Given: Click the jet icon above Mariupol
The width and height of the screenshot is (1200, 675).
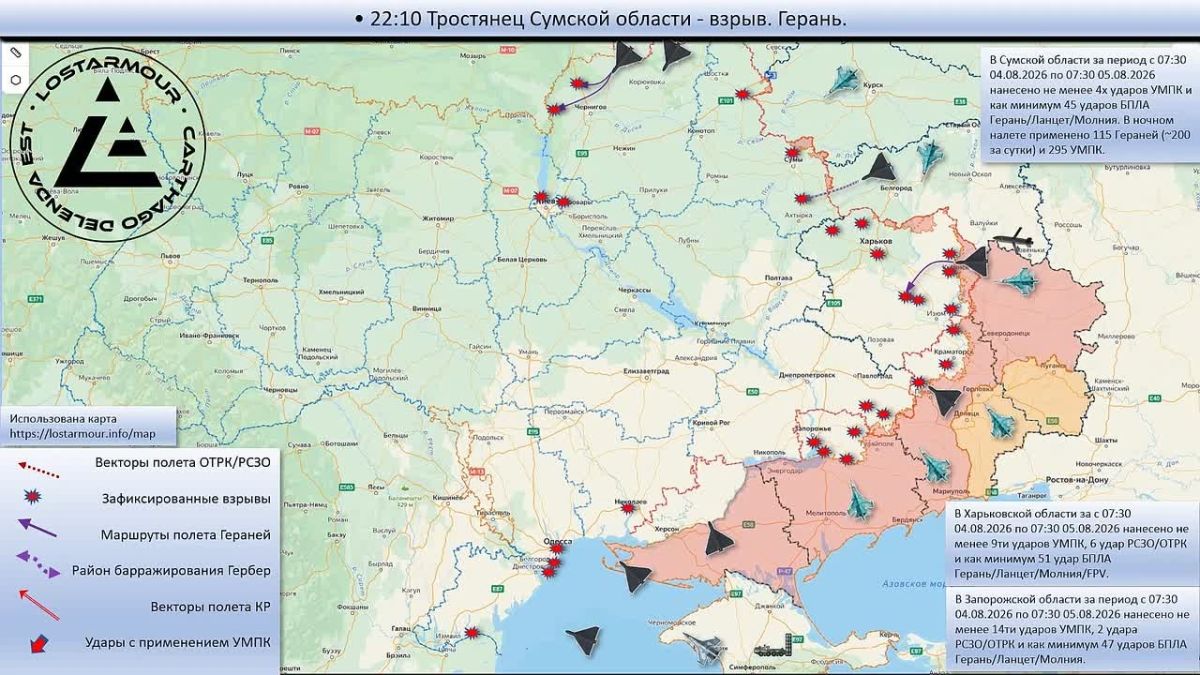Looking at the screenshot, I should pos(936,466).
